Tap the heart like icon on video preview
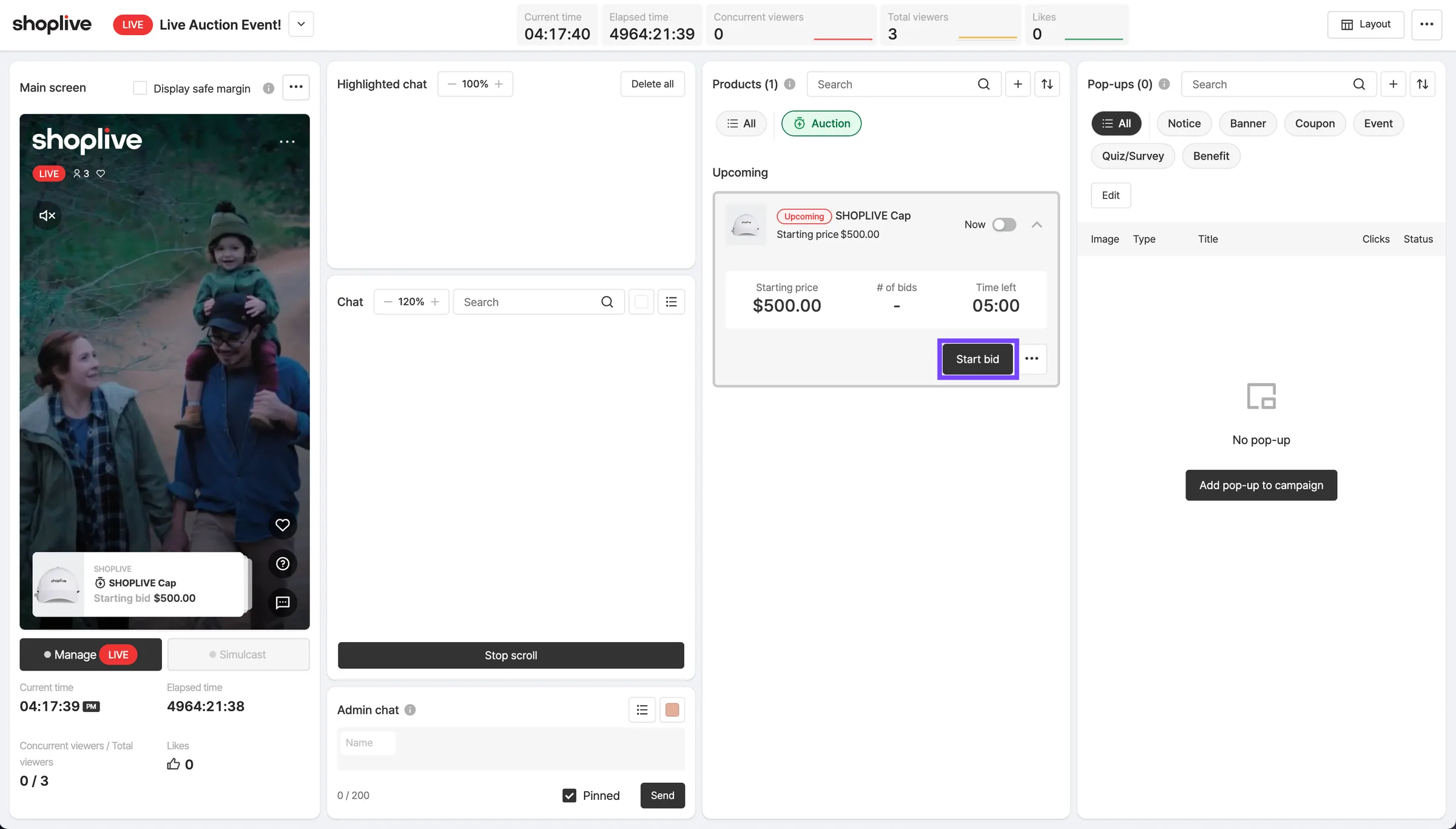Viewport: 1456px width, 829px height. [x=282, y=525]
